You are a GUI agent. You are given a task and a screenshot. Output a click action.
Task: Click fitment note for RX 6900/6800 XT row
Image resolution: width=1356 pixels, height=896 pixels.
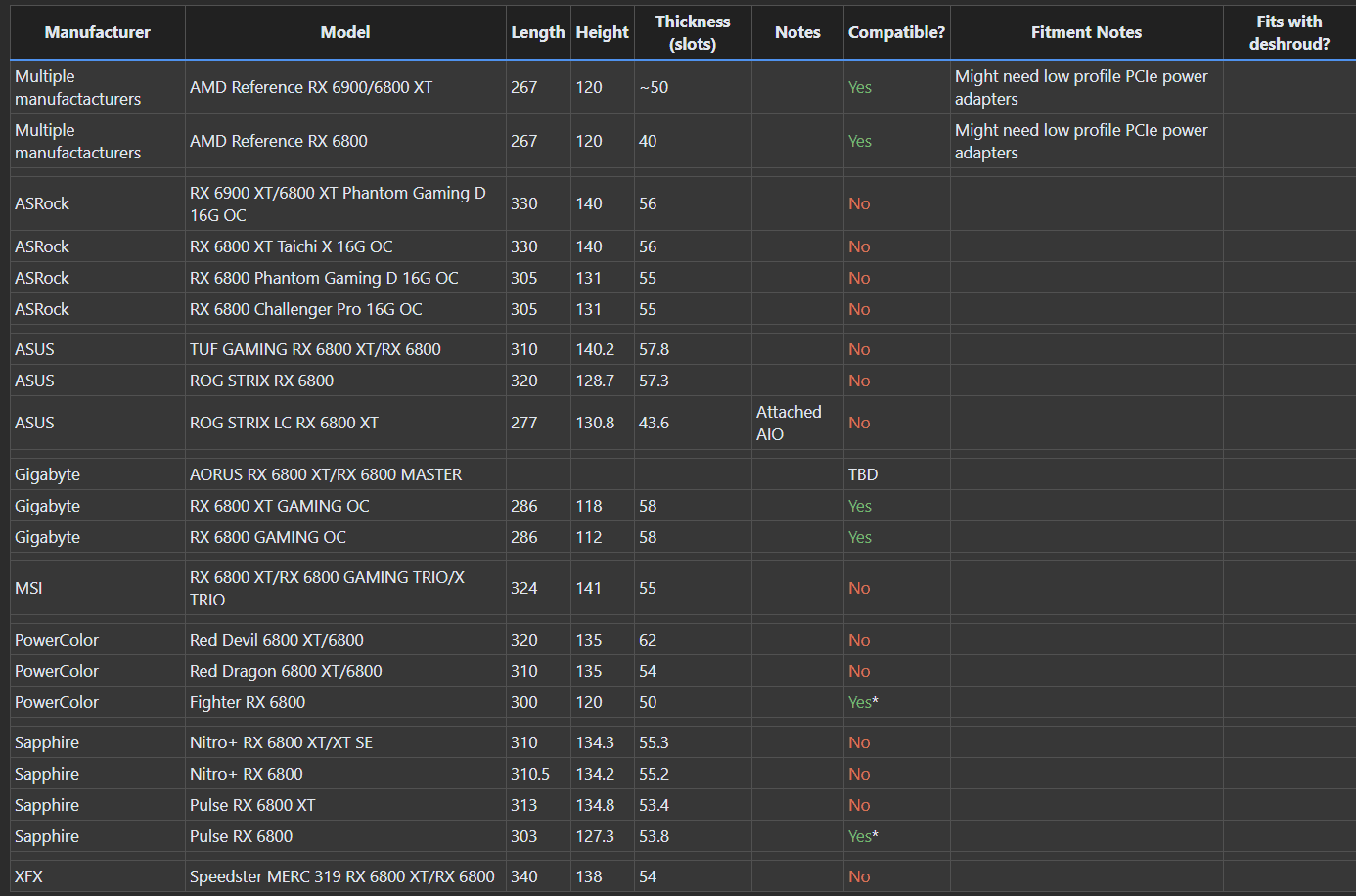(1086, 87)
